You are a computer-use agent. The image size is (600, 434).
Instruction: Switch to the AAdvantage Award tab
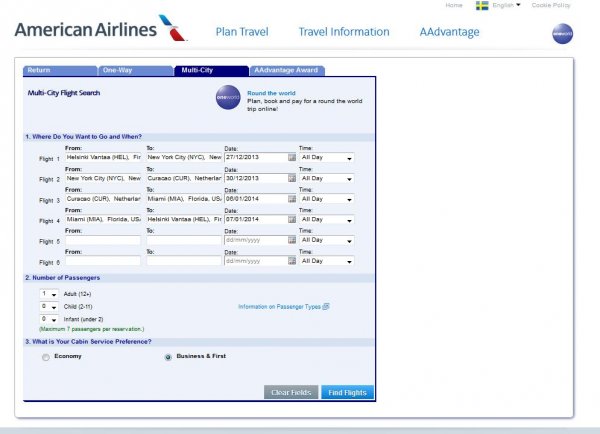285,71
